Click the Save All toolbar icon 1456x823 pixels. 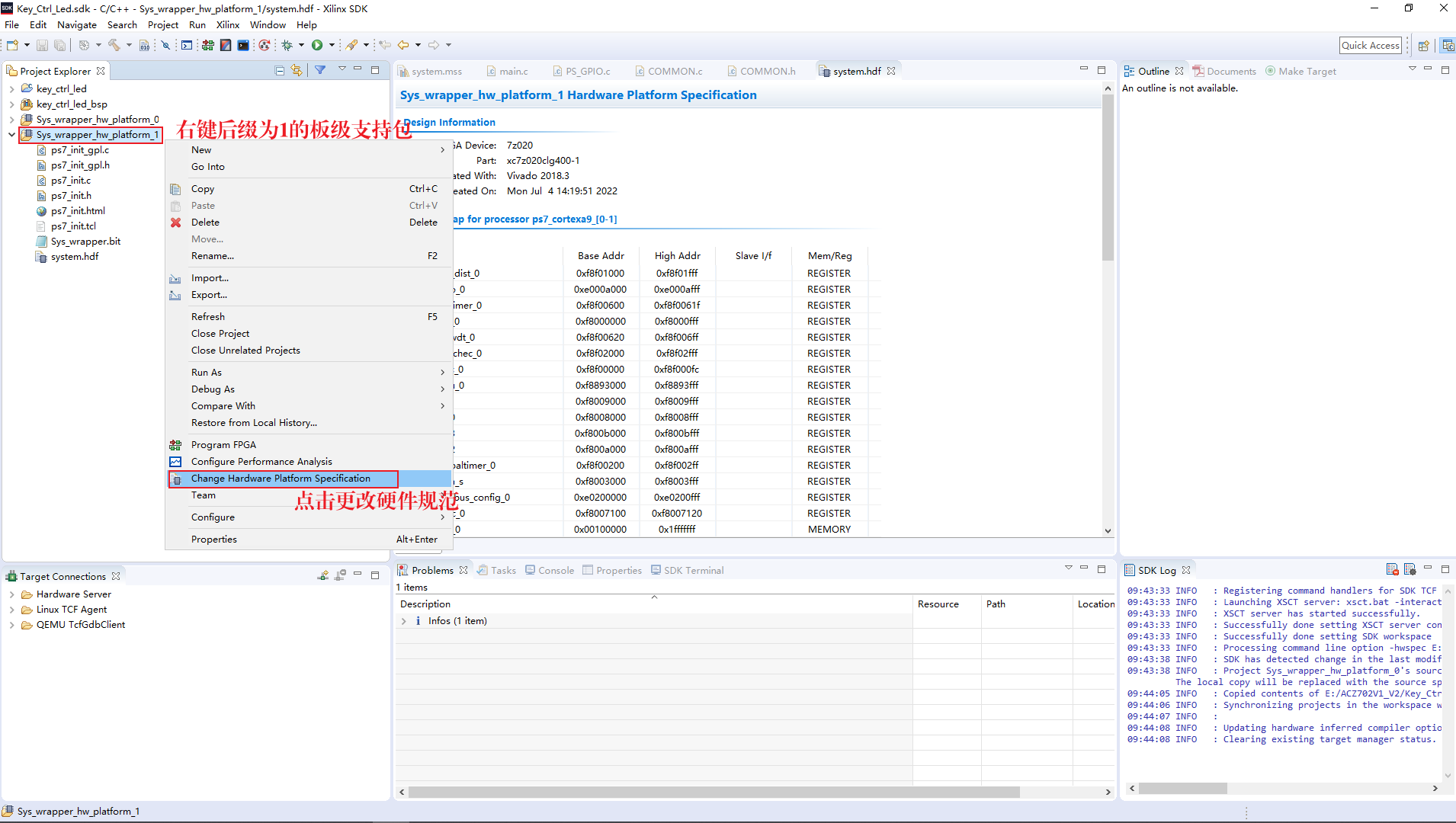(59, 45)
